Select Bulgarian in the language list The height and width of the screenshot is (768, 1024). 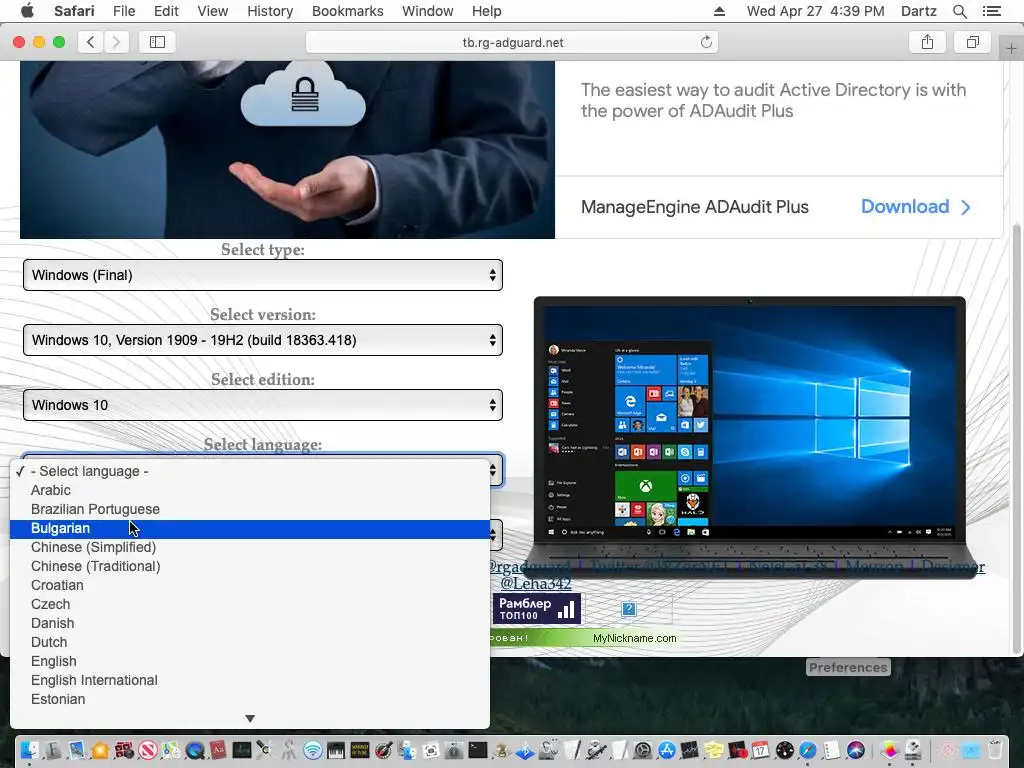[x=249, y=528]
